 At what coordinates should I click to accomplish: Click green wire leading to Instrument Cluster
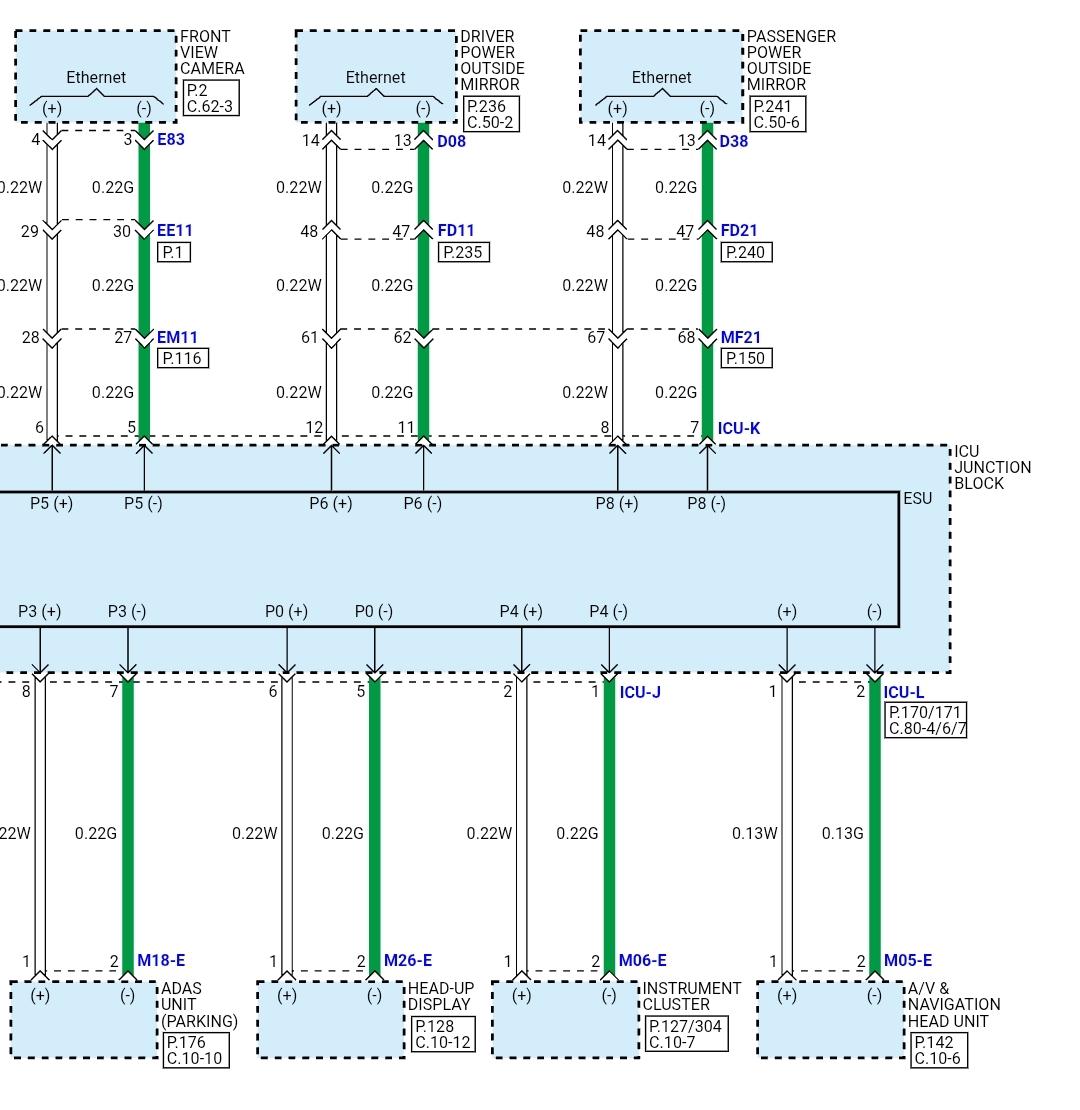[x=609, y=825]
